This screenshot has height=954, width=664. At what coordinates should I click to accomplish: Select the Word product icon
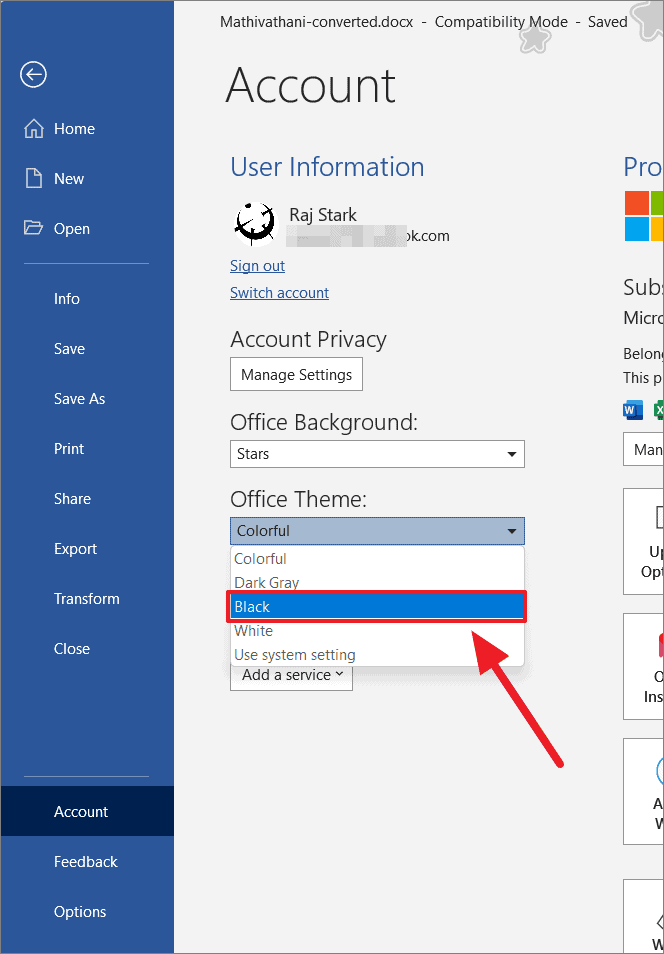tap(632, 410)
